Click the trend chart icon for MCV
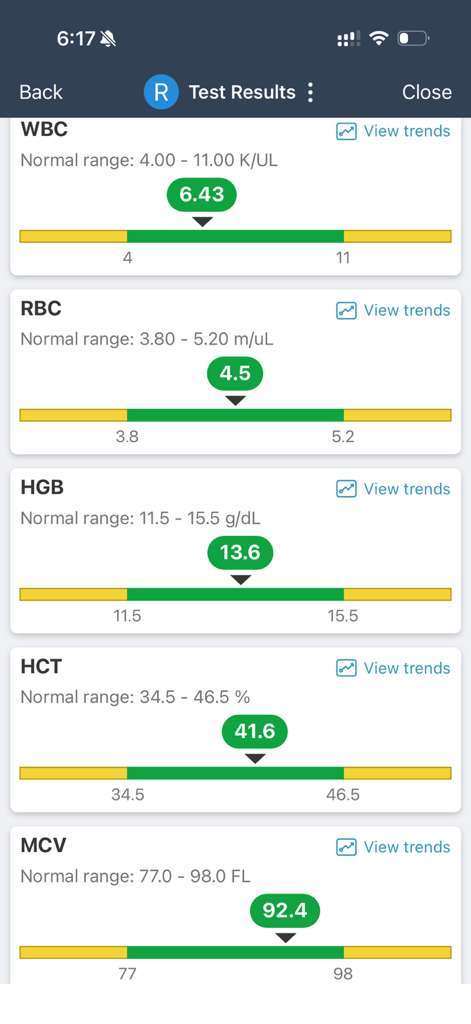Screen dimensions: 471x1024 point(346,847)
